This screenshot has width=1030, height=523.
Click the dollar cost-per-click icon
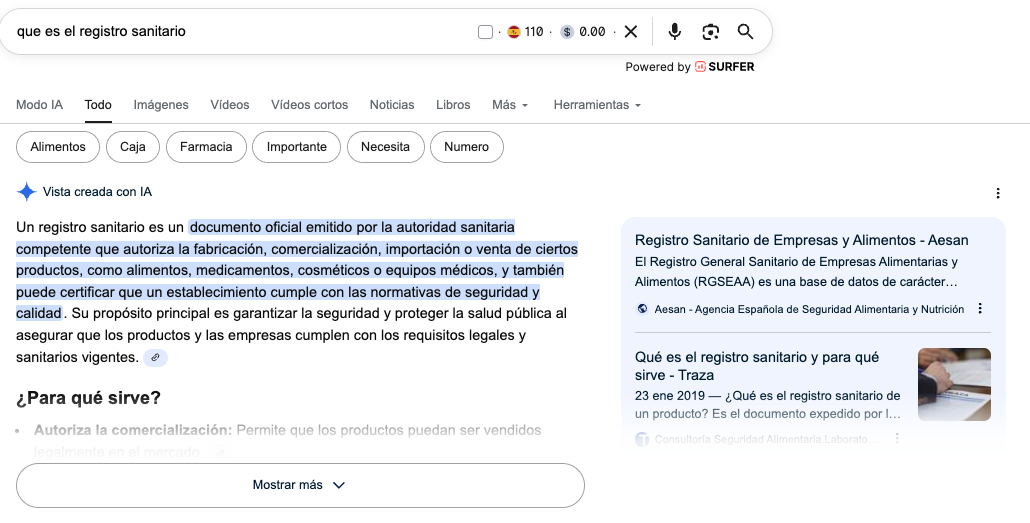click(x=567, y=32)
